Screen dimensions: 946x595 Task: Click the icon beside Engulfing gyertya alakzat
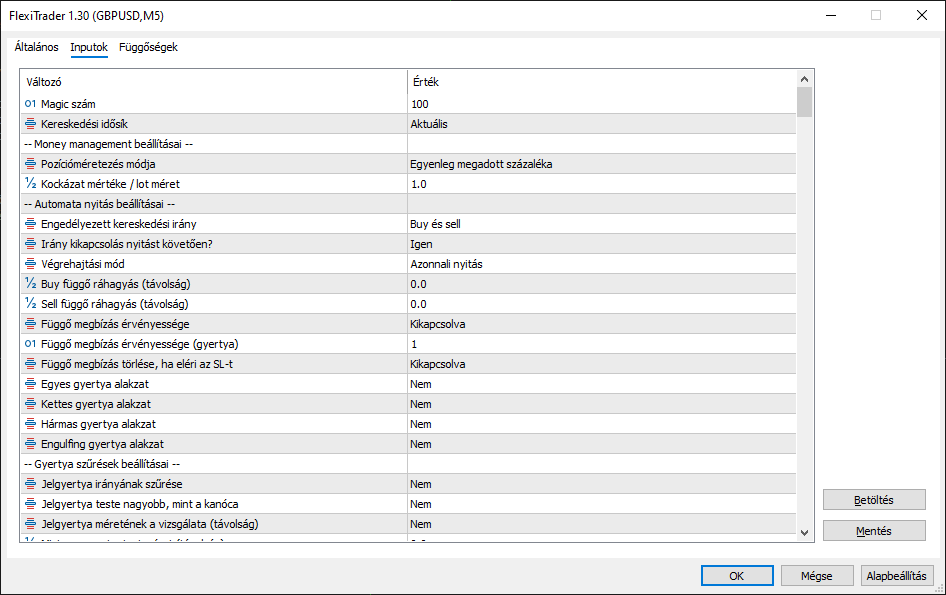click(30, 444)
